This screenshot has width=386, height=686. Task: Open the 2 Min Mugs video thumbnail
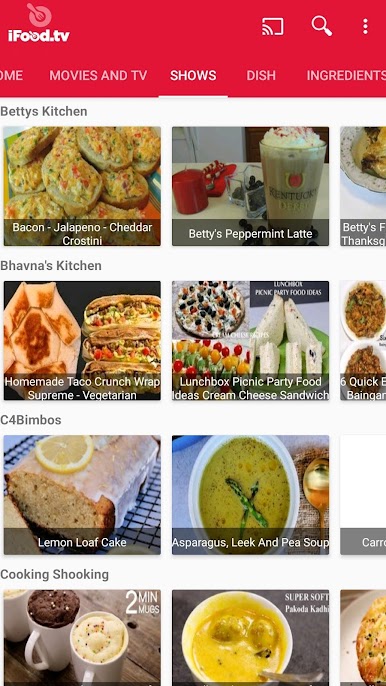coord(82,638)
